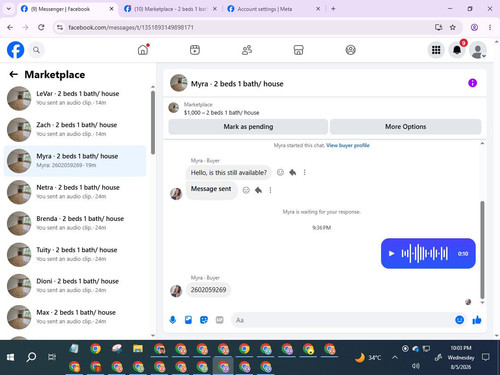Click the back arrow beside Marketplace
Screen dimensions: 500x375
point(13,74)
